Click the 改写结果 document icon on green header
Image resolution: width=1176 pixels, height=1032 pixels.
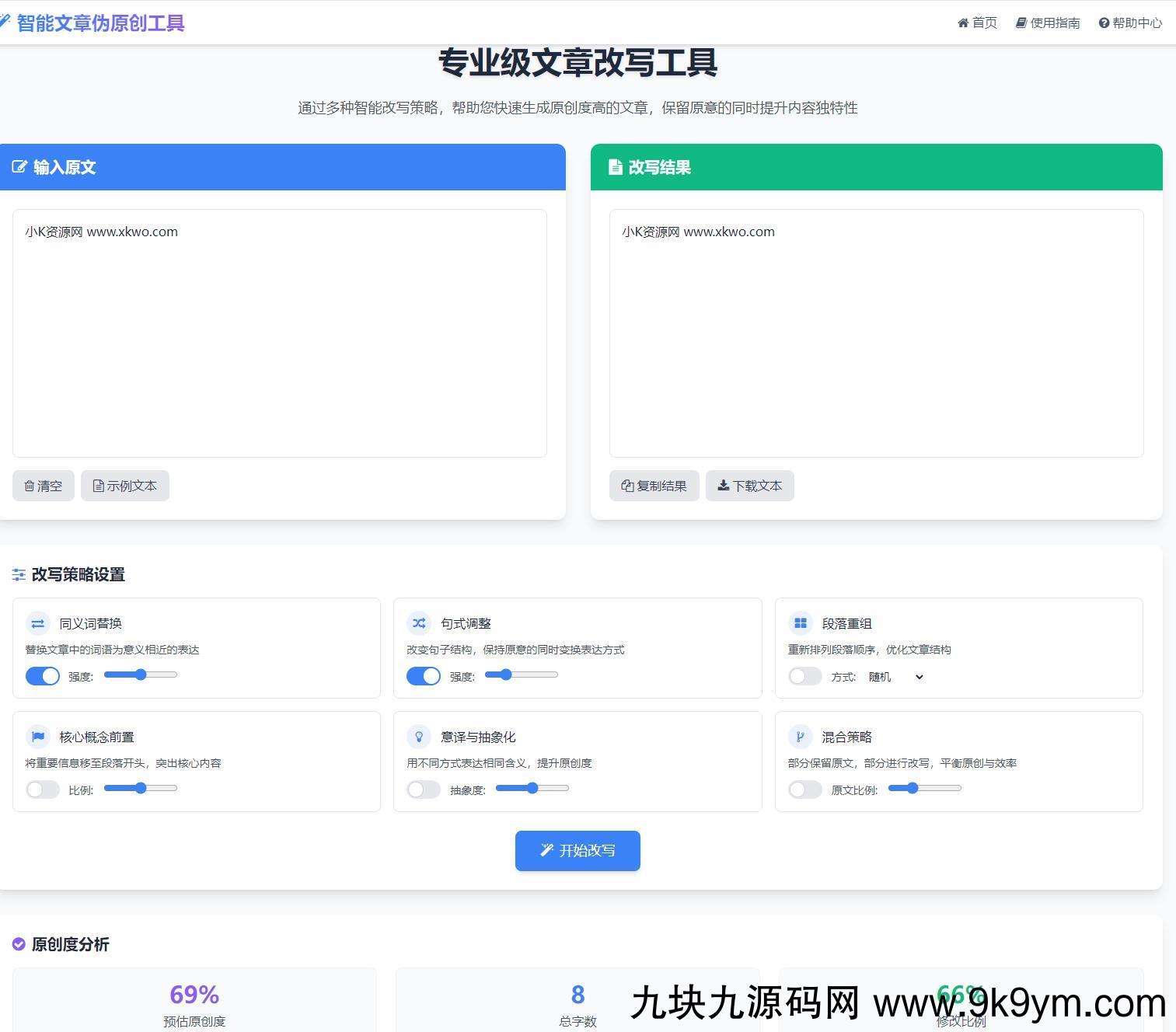[x=615, y=167]
